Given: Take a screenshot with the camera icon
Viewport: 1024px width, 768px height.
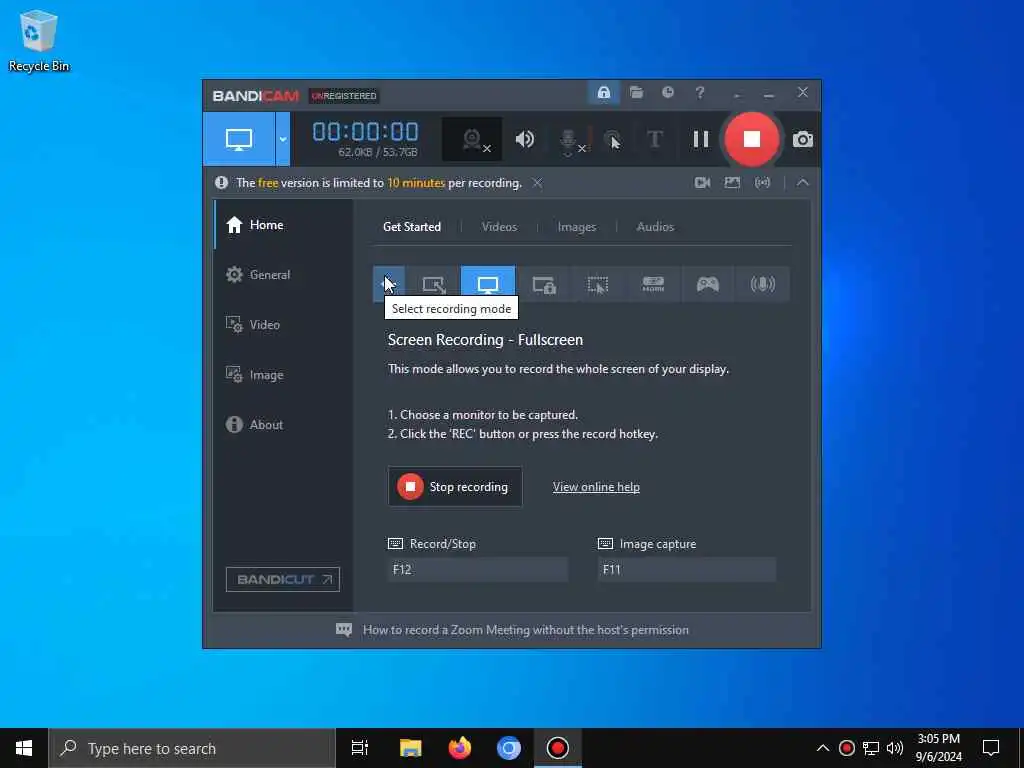Looking at the screenshot, I should point(803,140).
